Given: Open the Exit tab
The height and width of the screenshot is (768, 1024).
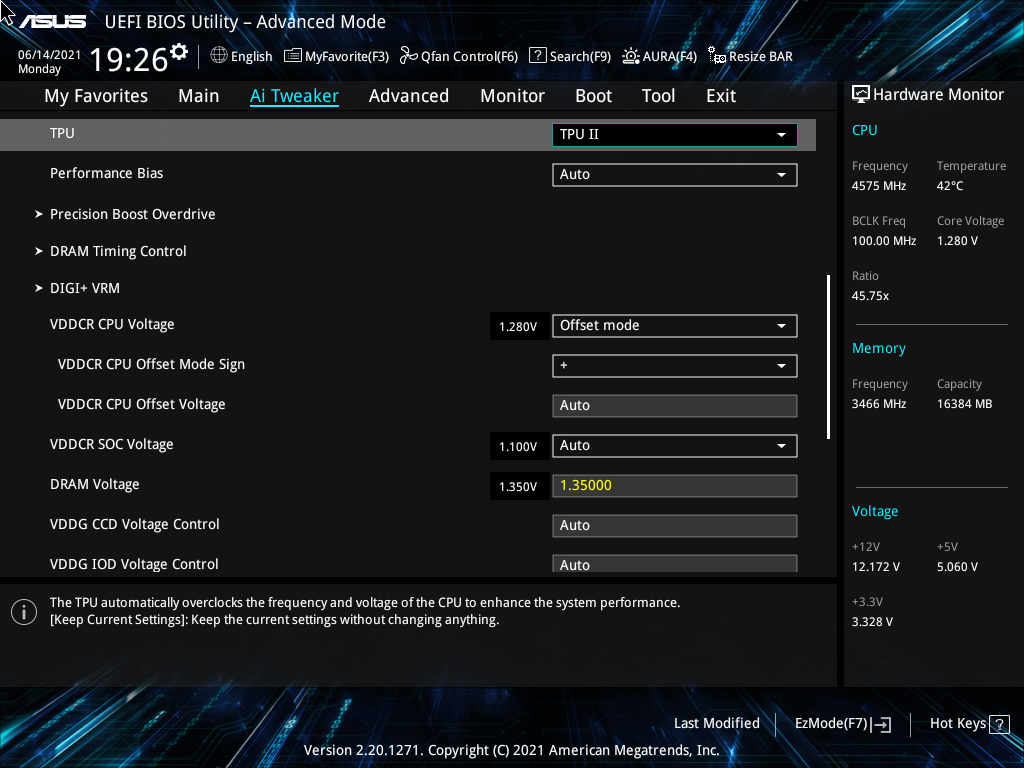Looking at the screenshot, I should 721,96.
